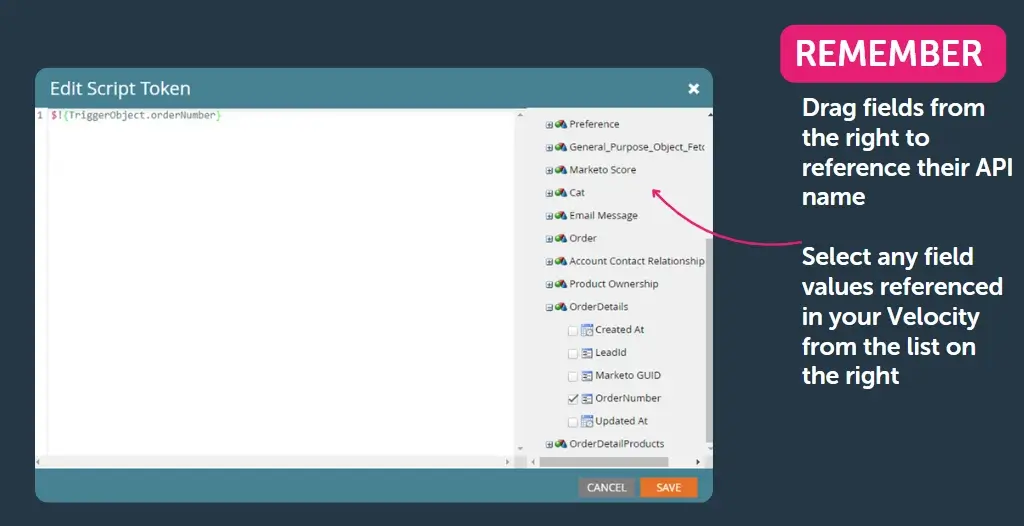The image size is (1024, 526).
Task: Close the Edit Script Token dialog
Action: point(694,88)
